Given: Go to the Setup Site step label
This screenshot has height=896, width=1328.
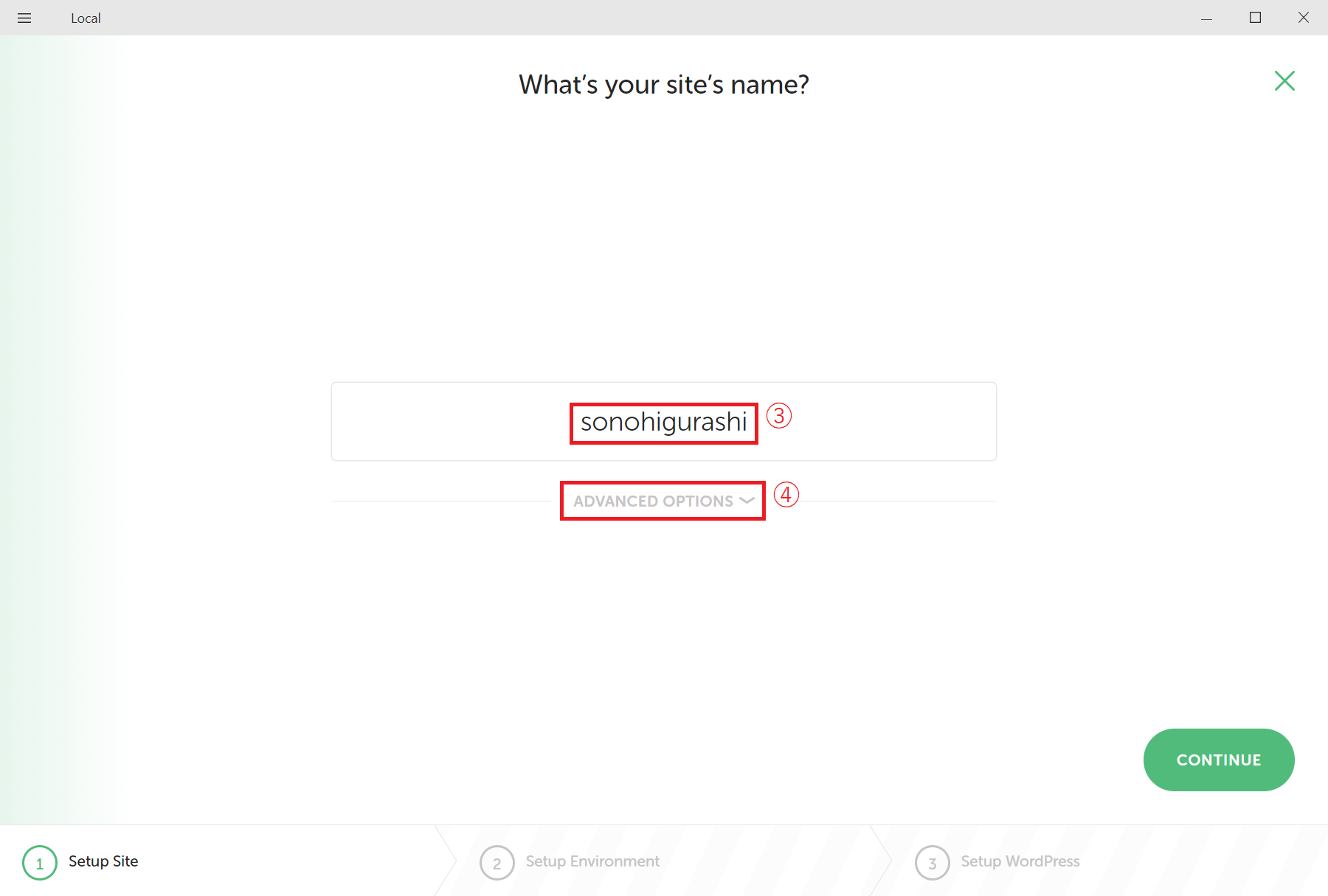Looking at the screenshot, I should 103,861.
